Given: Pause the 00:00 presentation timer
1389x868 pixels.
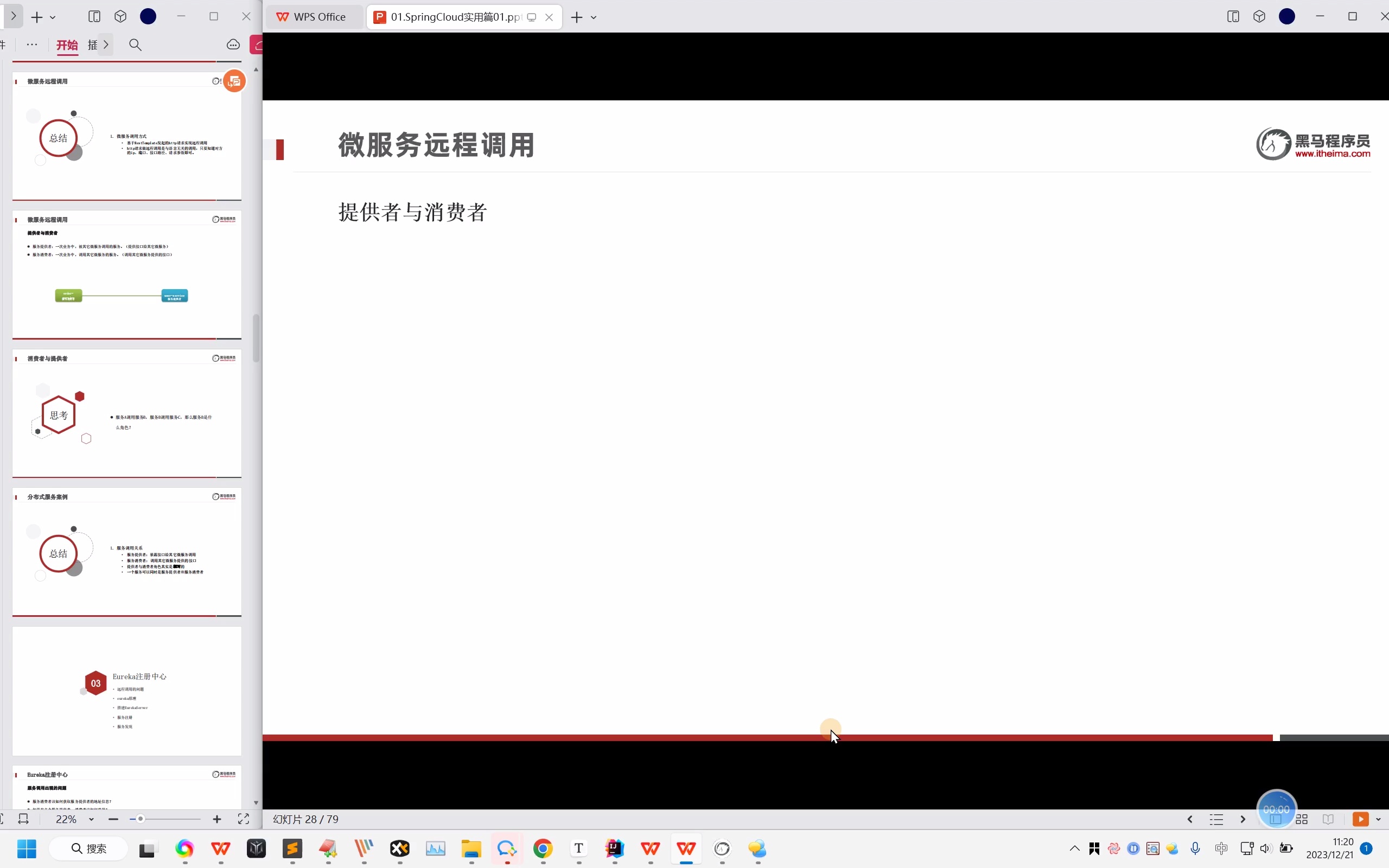Looking at the screenshot, I should tap(1276, 808).
